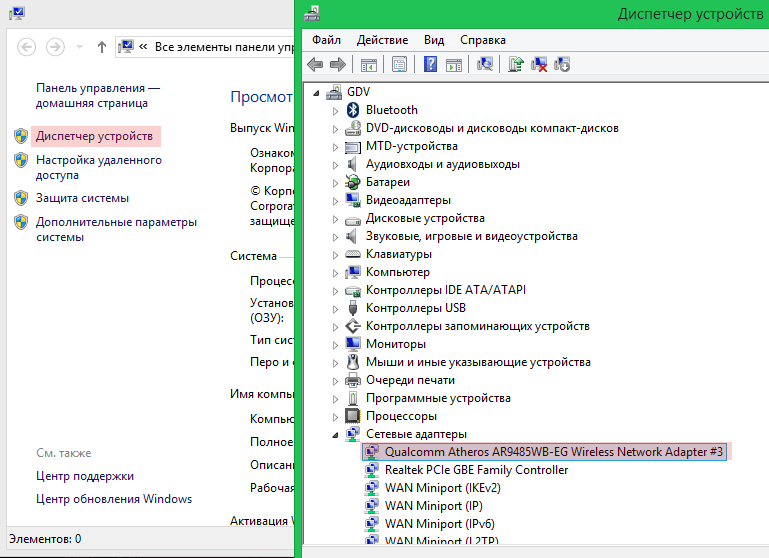Expand the Bluetooth device category

tap(336, 110)
